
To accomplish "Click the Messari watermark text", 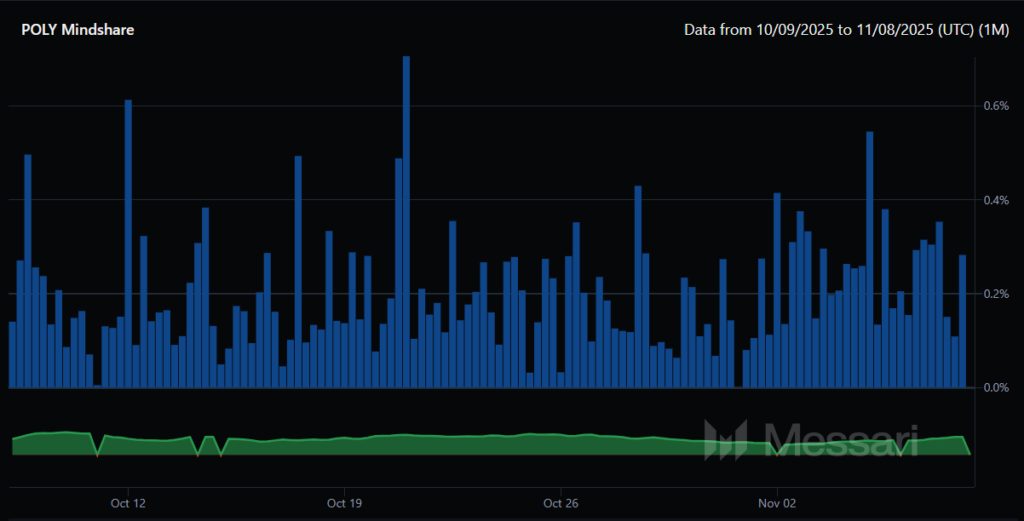I will [x=840, y=439].
